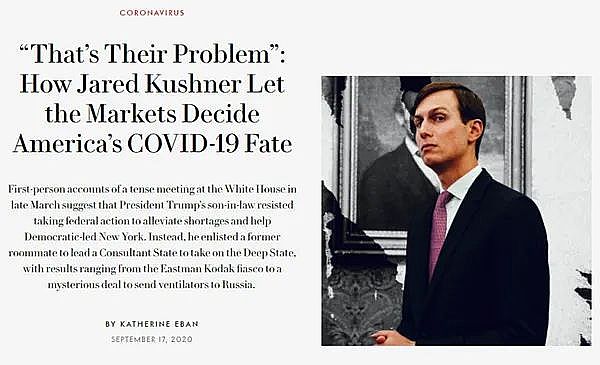Click "President Trump's son-in-law" phrase
600x365 pixels.
click(187, 205)
